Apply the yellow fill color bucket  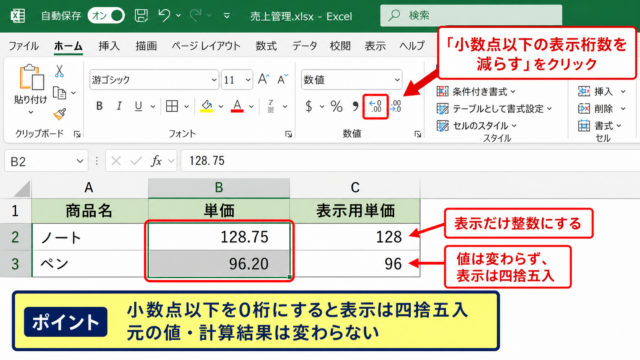[207, 106]
